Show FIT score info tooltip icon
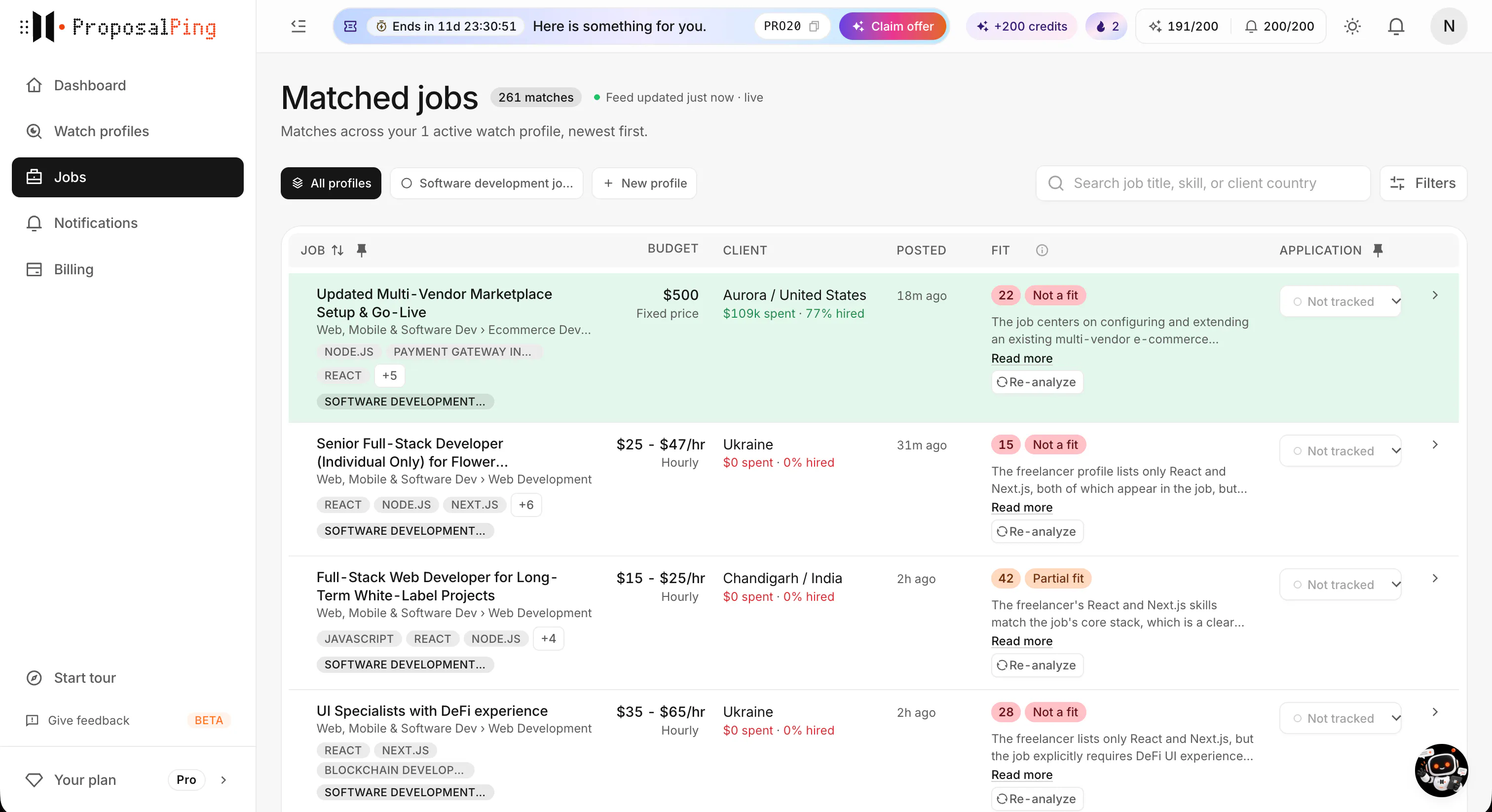 [x=1042, y=250]
